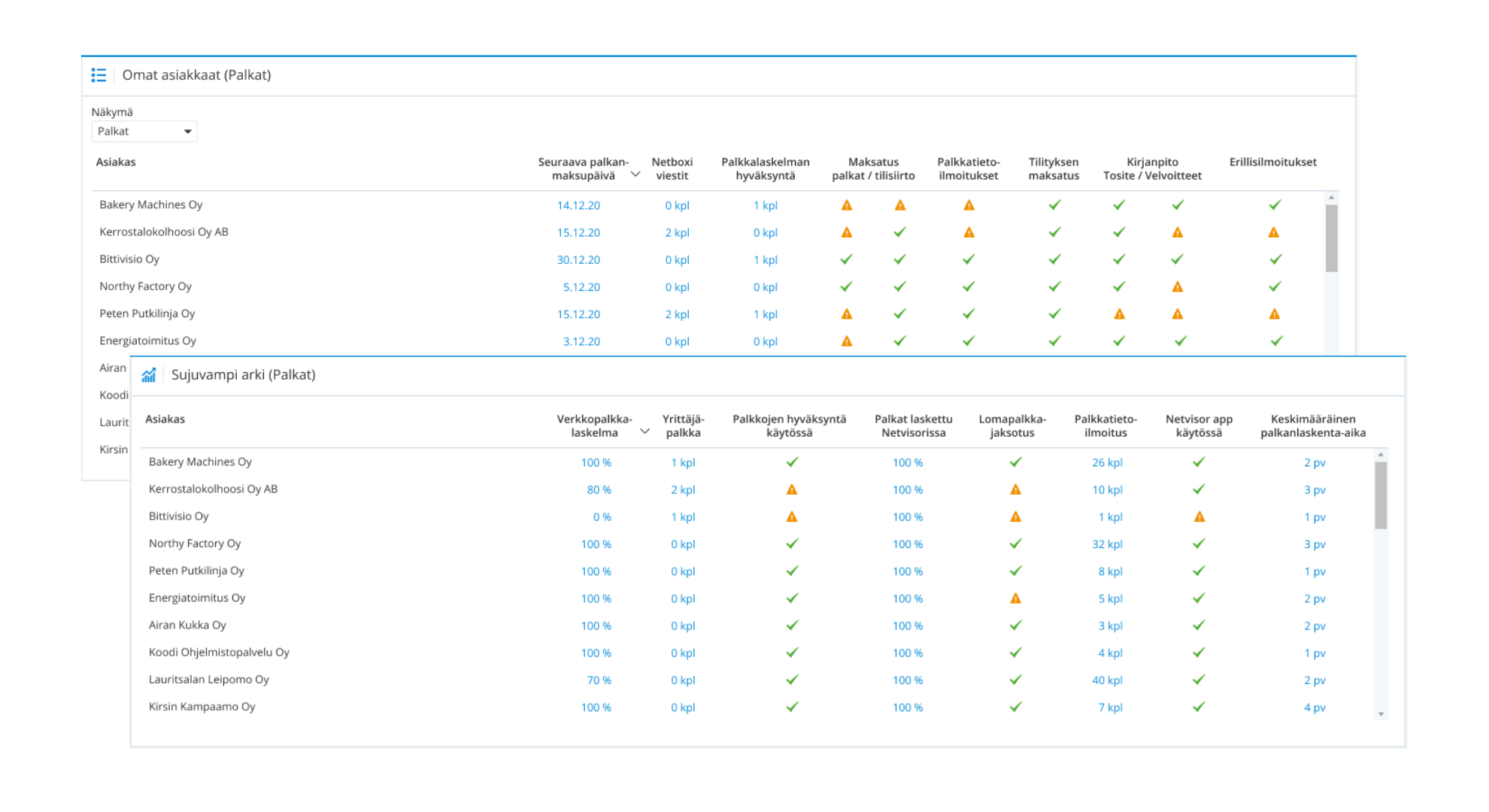Image resolution: width=1489 pixels, height=812 pixels.
Task: Sort by Seuraava palkanmaksupäivä chevron
Action: [635, 174]
